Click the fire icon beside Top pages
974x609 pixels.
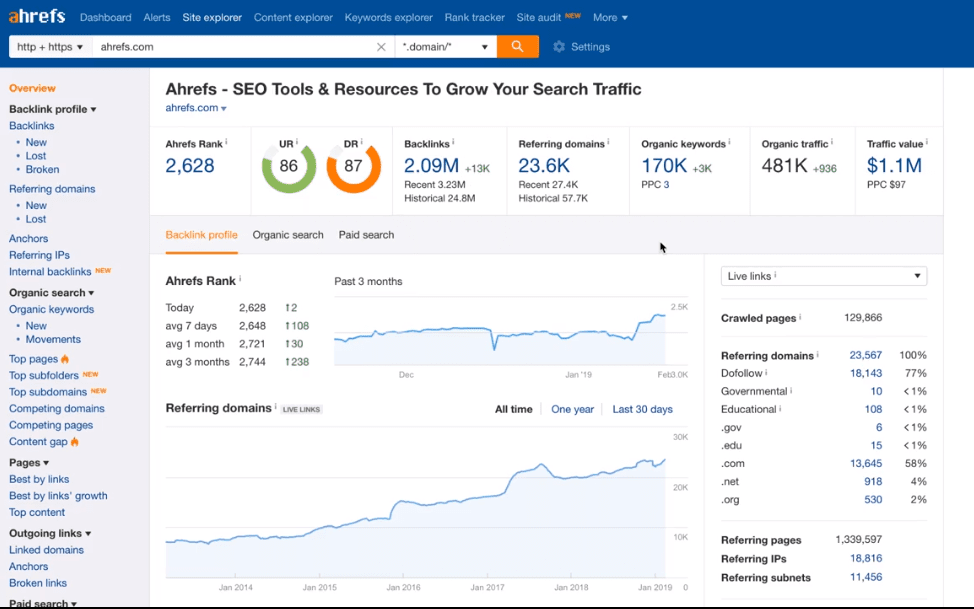click(x=65, y=359)
